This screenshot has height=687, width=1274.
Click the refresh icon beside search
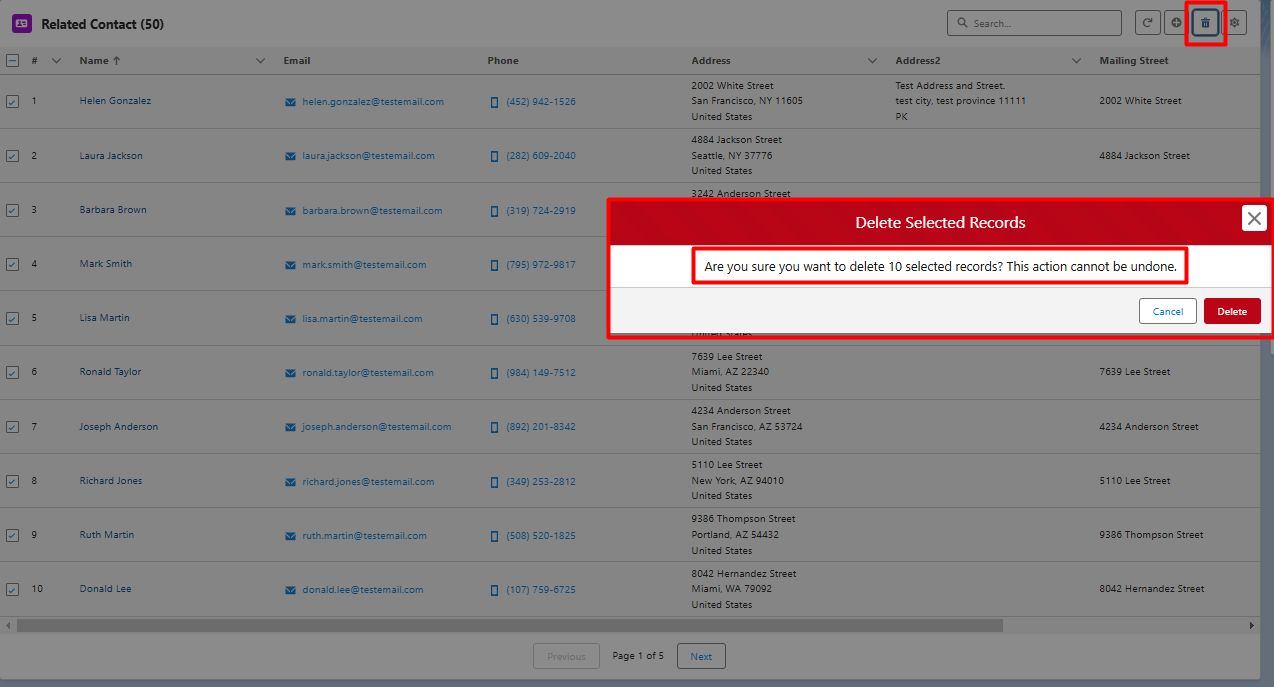(x=1147, y=23)
